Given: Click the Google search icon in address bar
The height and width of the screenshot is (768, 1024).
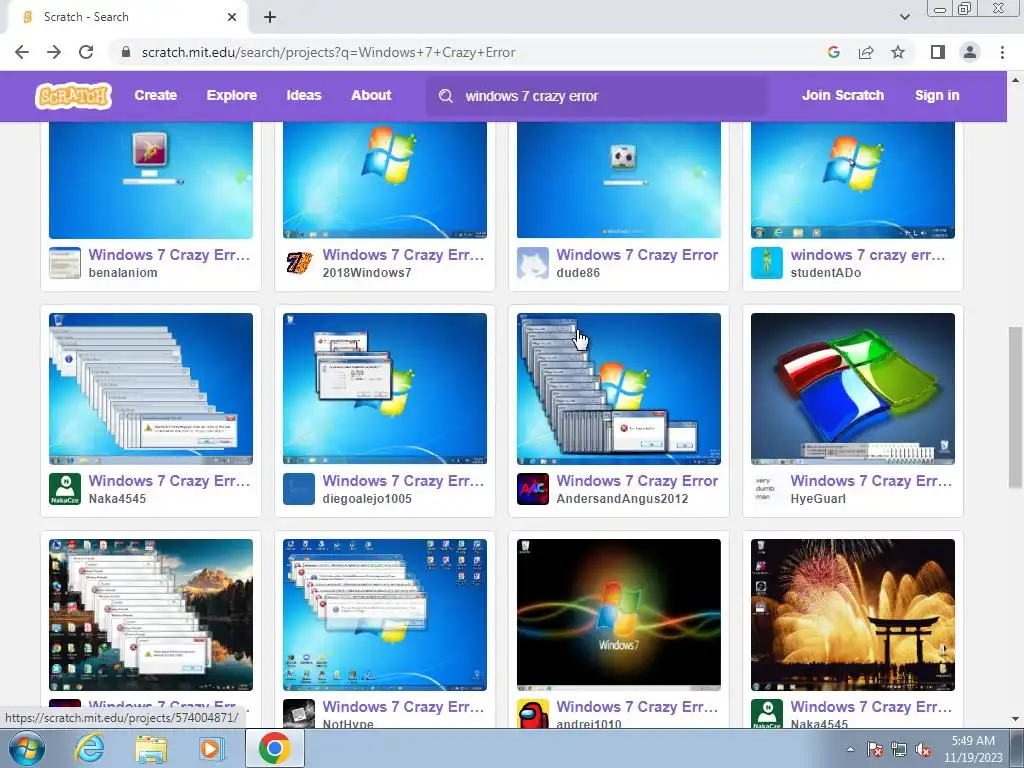Looking at the screenshot, I should pyautogui.click(x=833, y=52).
